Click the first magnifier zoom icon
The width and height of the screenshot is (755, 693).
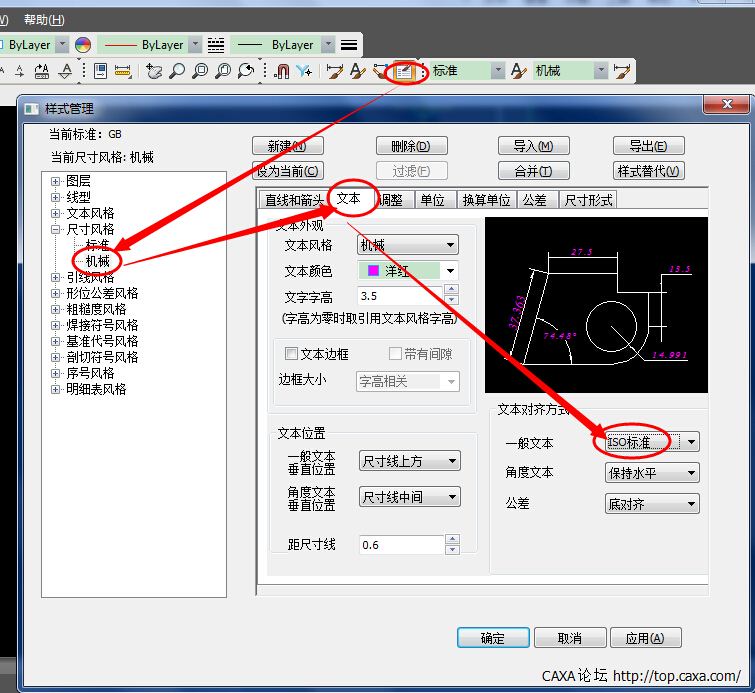[x=177, y=71]
